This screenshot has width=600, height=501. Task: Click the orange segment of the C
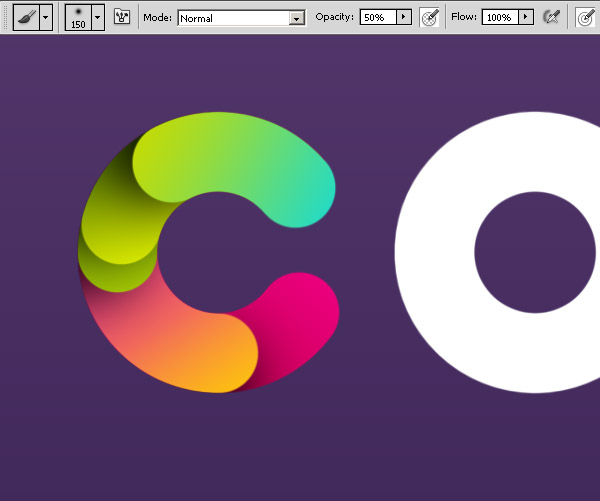coord(184,344)
